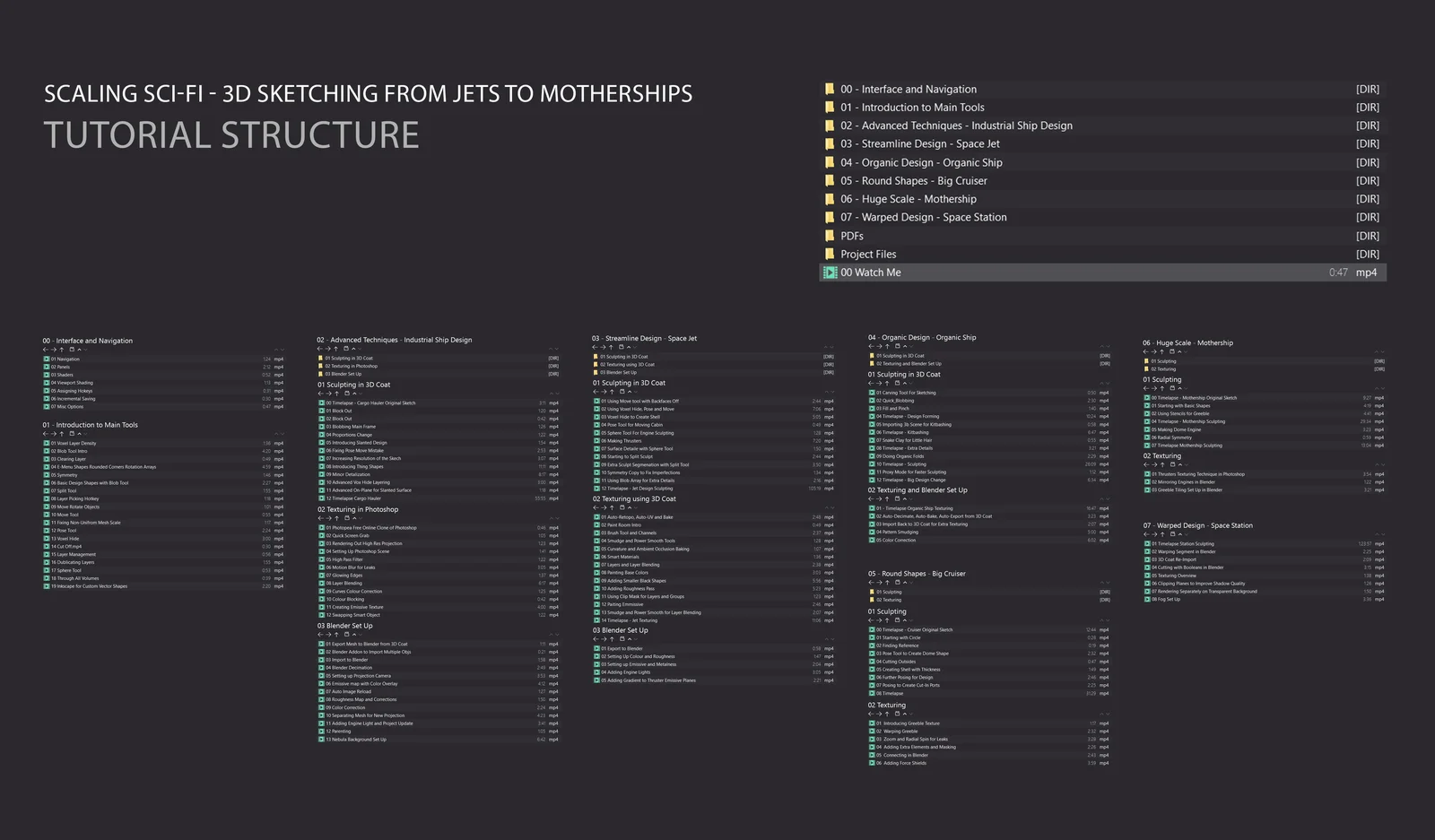The width and height of the screenshot is (1435, 840).
Task: Toggle the collapse caret on the Mothership "01 Sculpting" header
Action: click(x=1179, y=388)
